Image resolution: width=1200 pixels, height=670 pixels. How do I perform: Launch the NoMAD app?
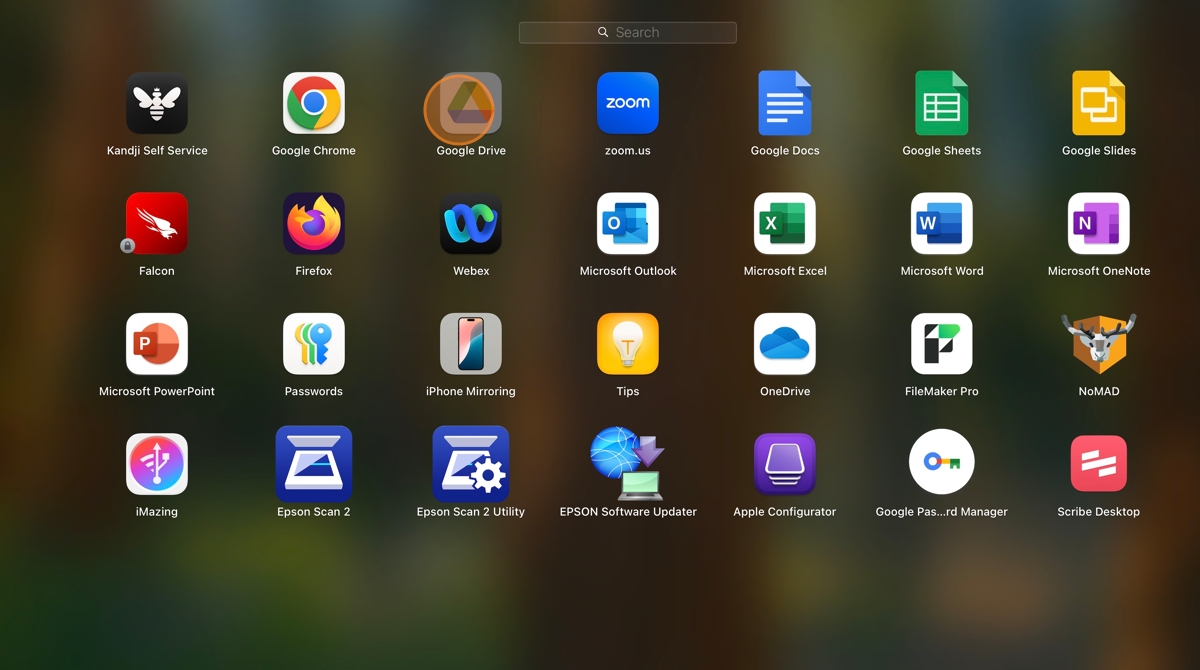point(1099,344)
